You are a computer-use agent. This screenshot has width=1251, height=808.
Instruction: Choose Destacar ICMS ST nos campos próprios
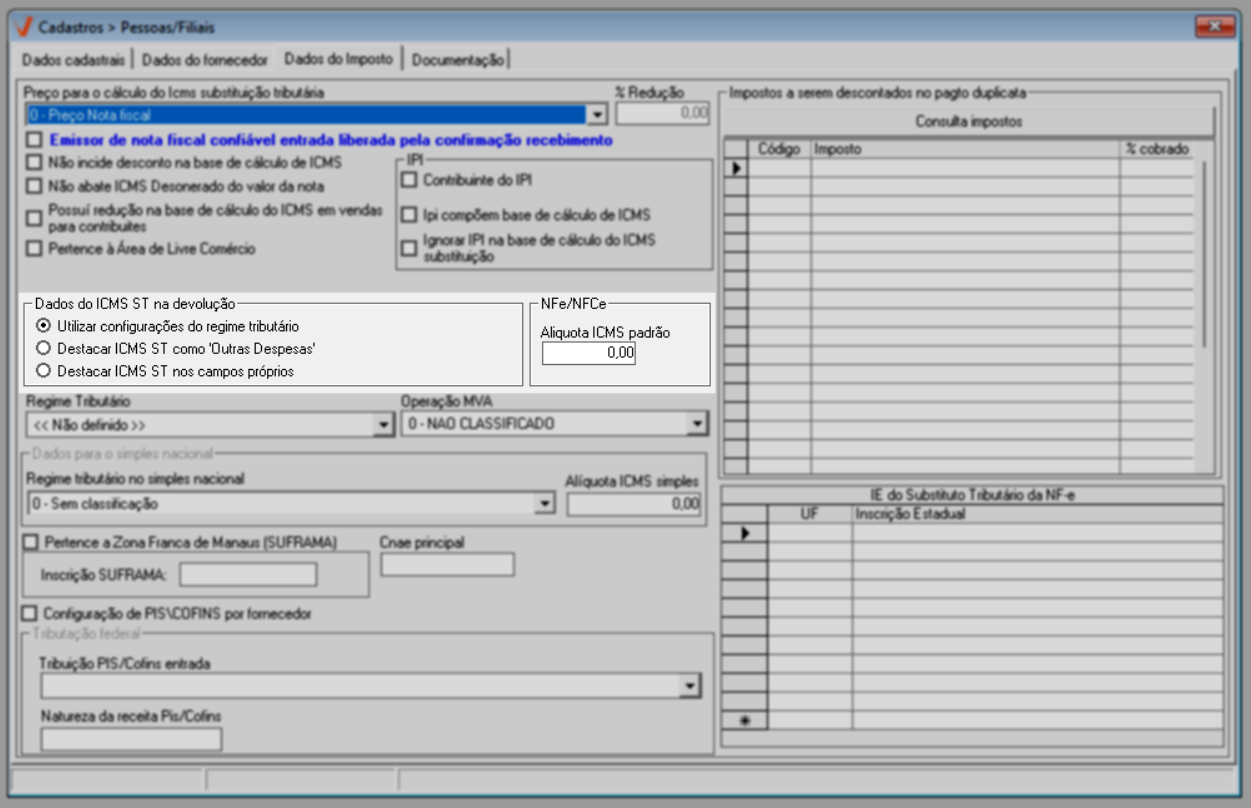[x=43, y=371]
